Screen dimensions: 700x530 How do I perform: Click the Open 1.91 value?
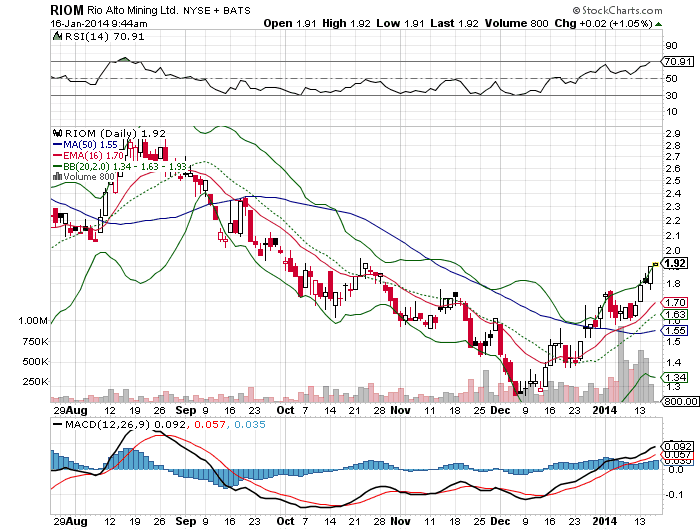(290, 24)
